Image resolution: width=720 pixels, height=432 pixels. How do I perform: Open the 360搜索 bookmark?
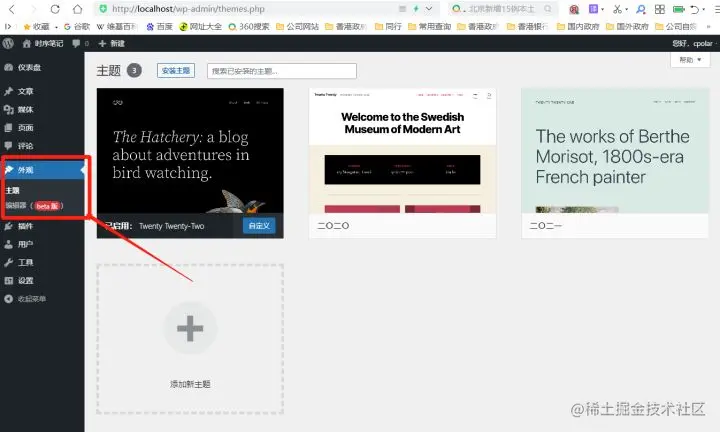click(249, 27)
